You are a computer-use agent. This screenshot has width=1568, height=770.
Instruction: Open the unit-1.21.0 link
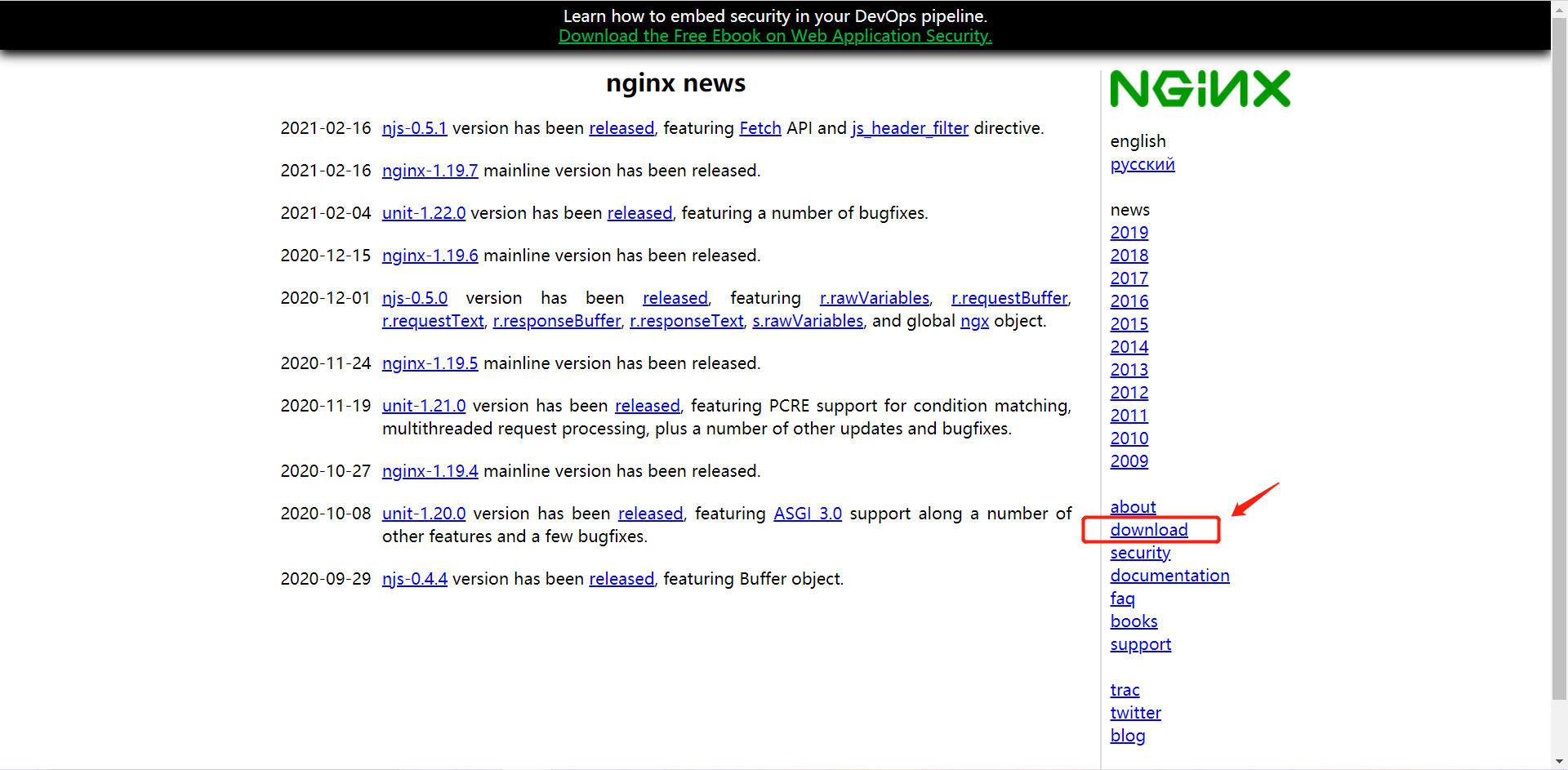(x=424, y=406)
